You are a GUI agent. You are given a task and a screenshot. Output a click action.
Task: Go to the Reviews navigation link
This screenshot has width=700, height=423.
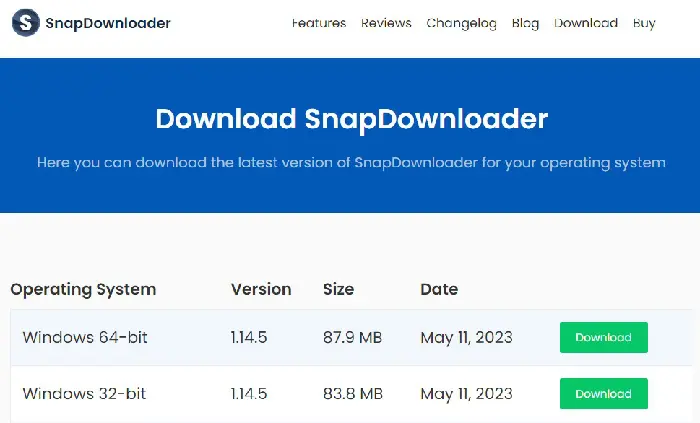click(x=386, y=23)
